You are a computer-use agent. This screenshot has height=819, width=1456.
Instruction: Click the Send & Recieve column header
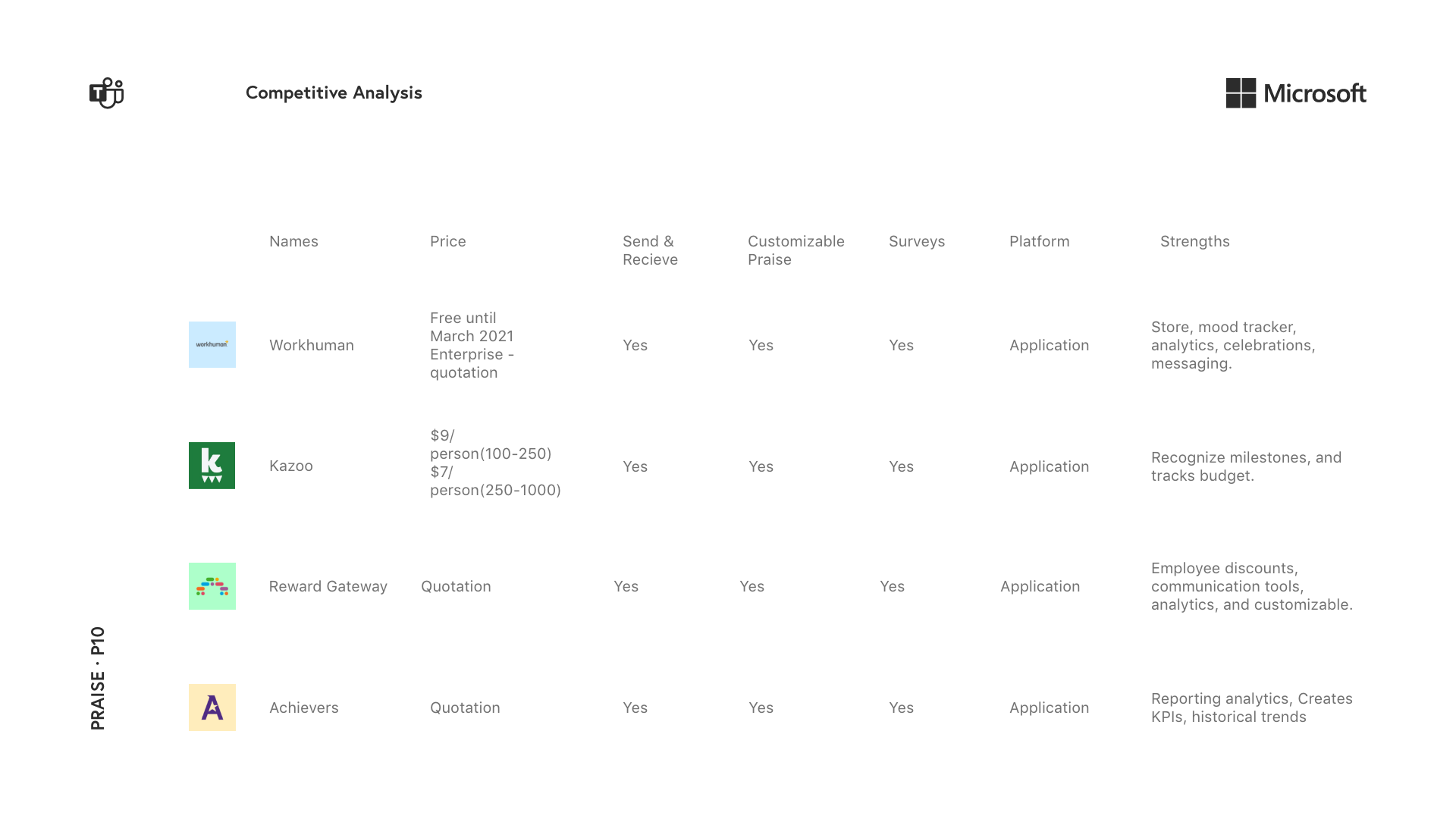pyautogui.click(x=650, y=250)
